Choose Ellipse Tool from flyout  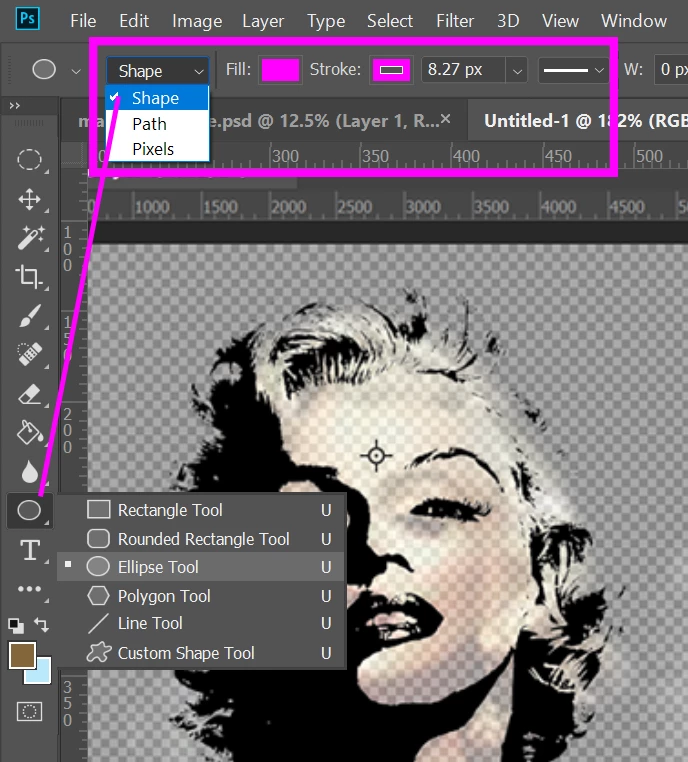202,567
